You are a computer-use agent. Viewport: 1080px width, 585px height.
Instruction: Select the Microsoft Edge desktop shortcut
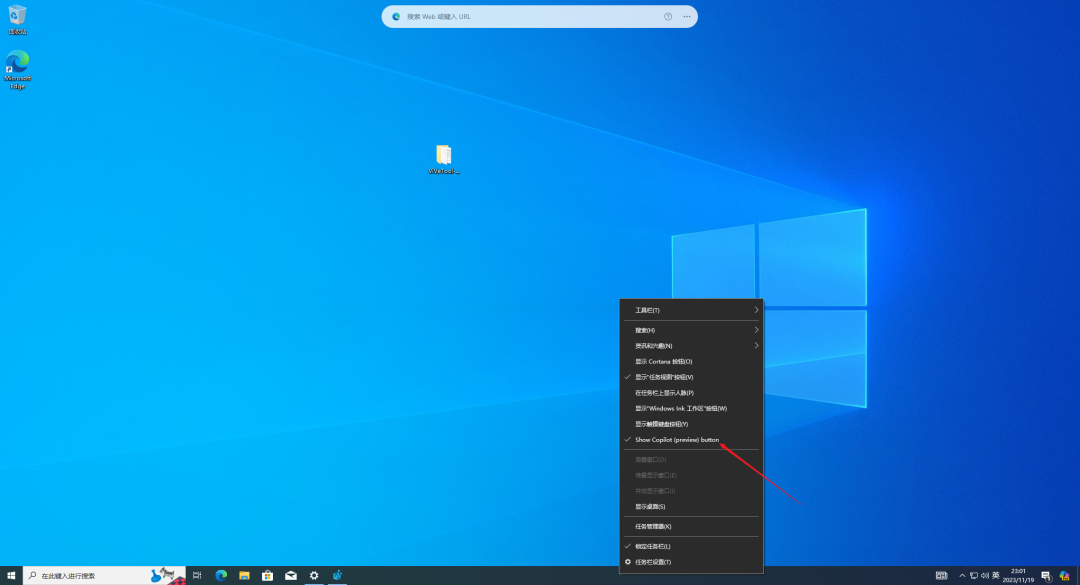(17, 70)
